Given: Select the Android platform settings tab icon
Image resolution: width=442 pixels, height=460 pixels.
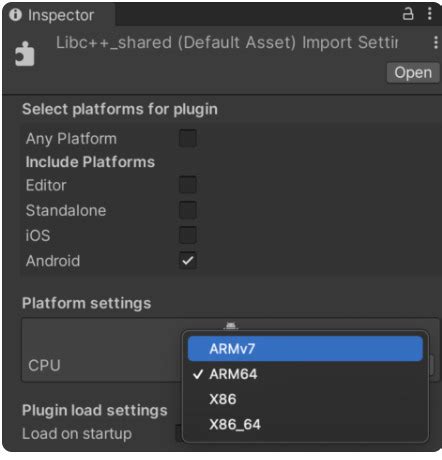Looking at the screenshot, I should pyautogui.click(x=231, y=325).
